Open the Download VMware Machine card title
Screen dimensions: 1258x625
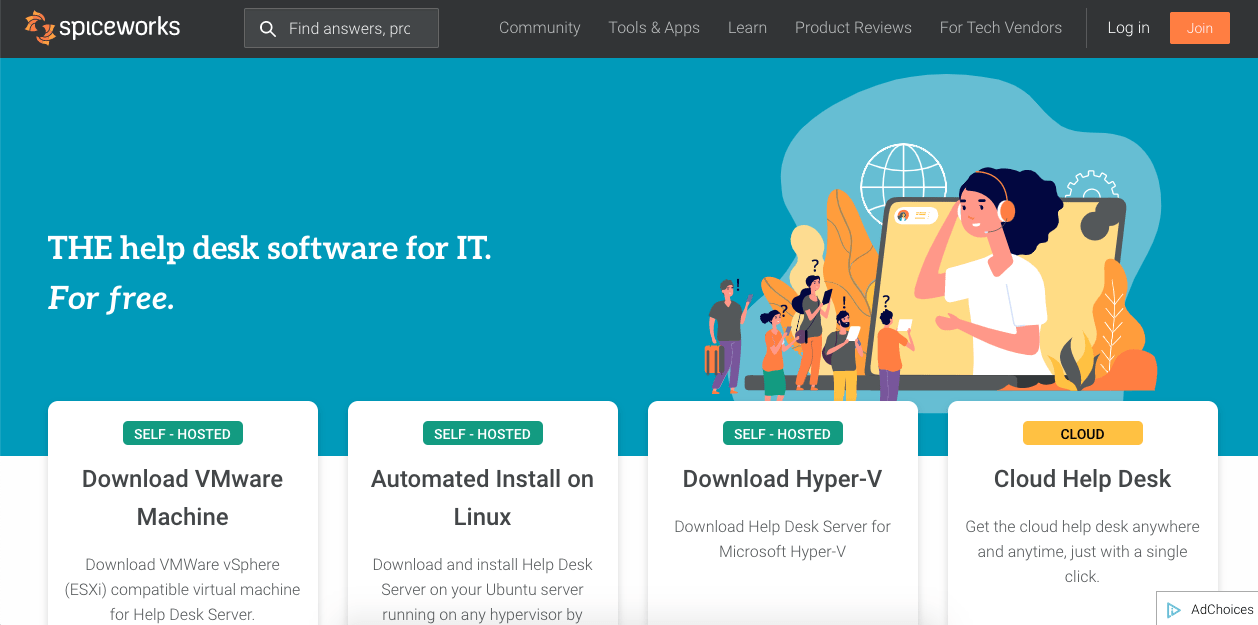coord(183,498)
